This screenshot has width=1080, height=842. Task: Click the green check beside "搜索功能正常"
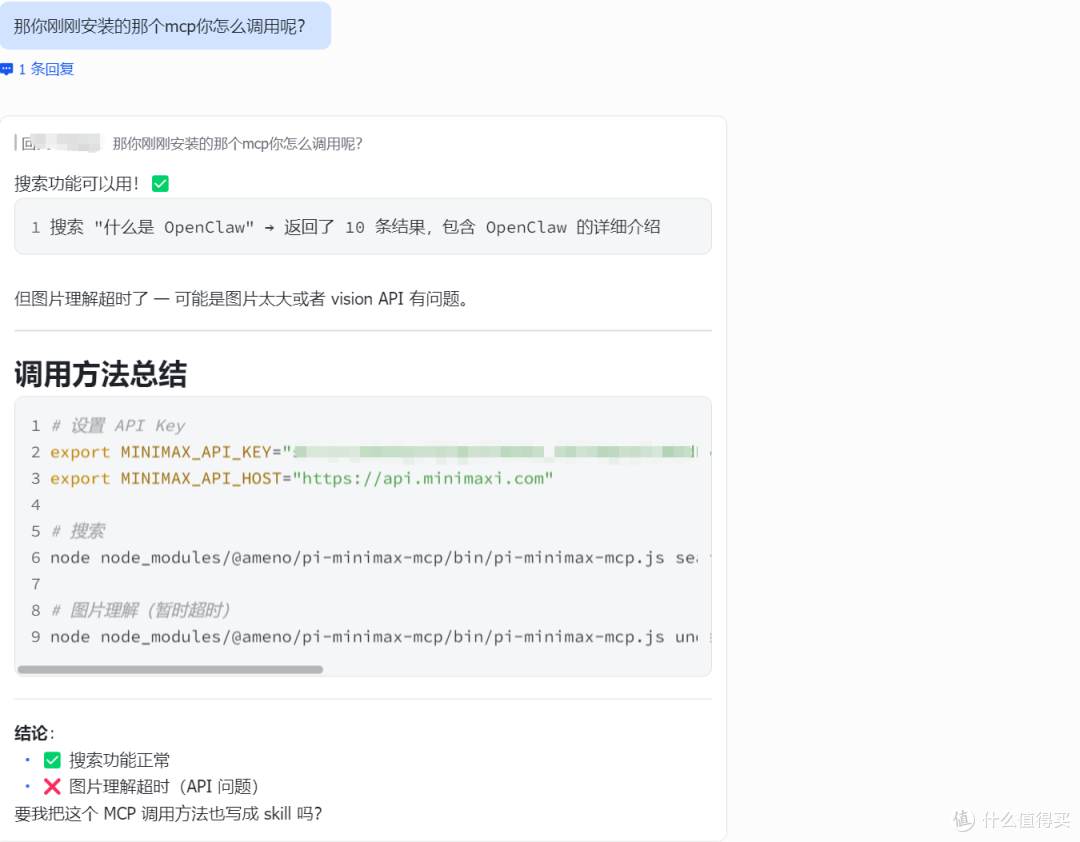52,760
